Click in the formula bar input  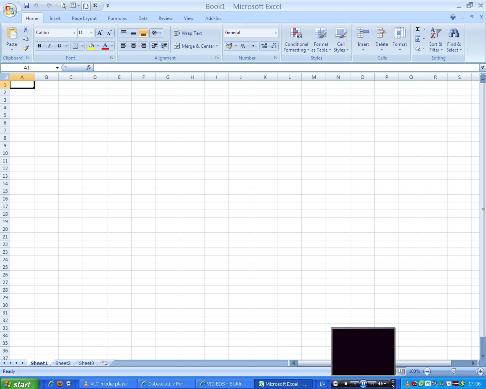[x=286, y=68]
